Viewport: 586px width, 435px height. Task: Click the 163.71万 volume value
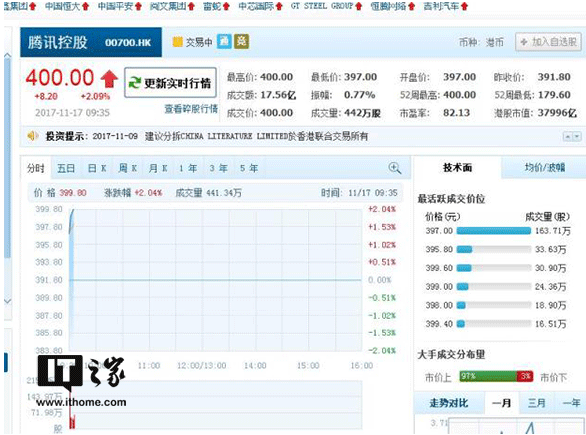pos(553,231)
